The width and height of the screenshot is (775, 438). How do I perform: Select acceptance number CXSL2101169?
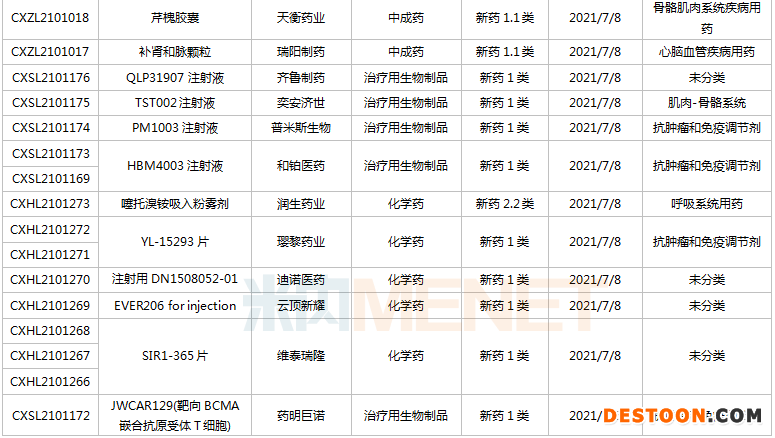(x=51, y=178)
